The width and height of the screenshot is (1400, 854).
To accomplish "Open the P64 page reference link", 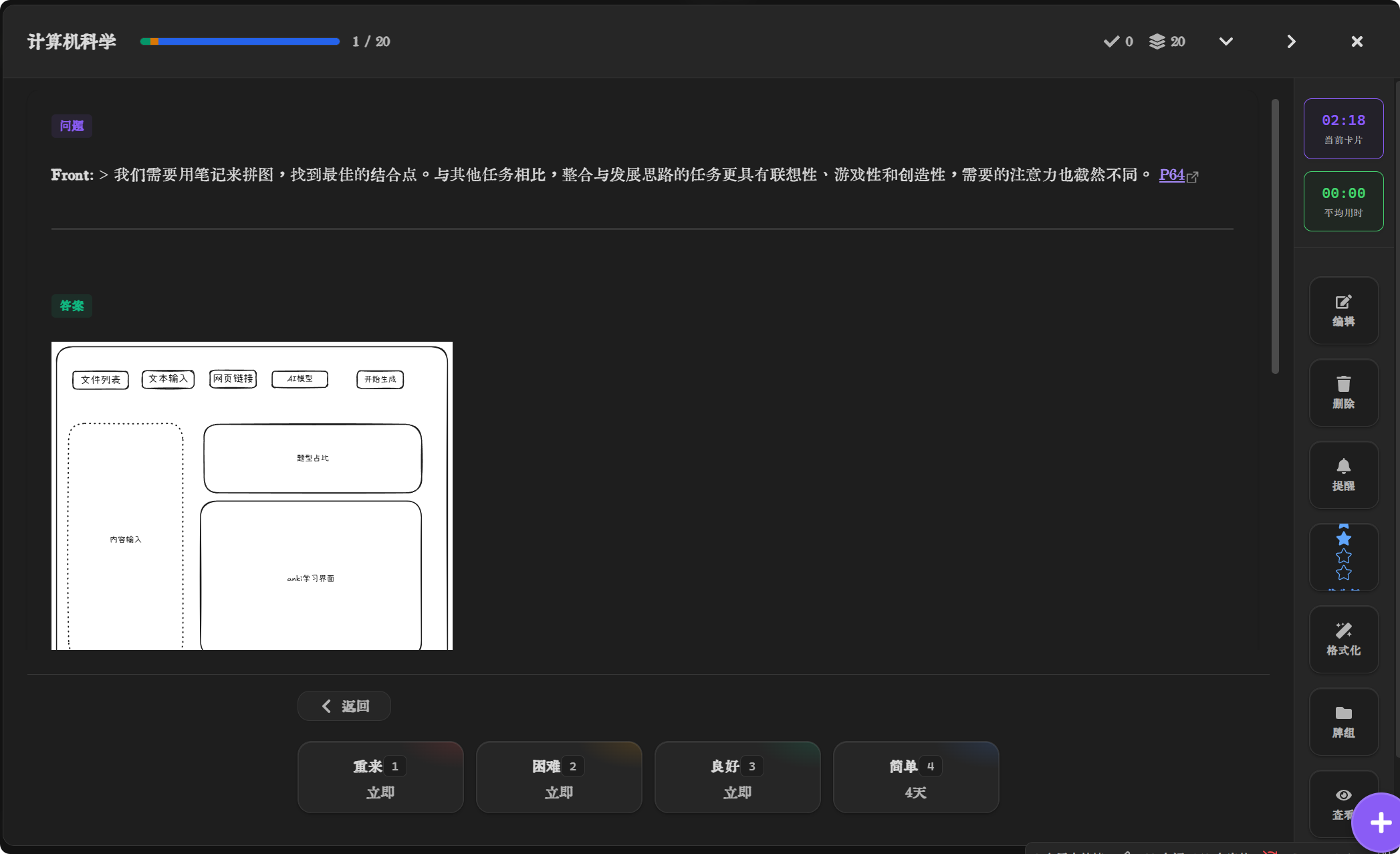I will point(1172,175).
